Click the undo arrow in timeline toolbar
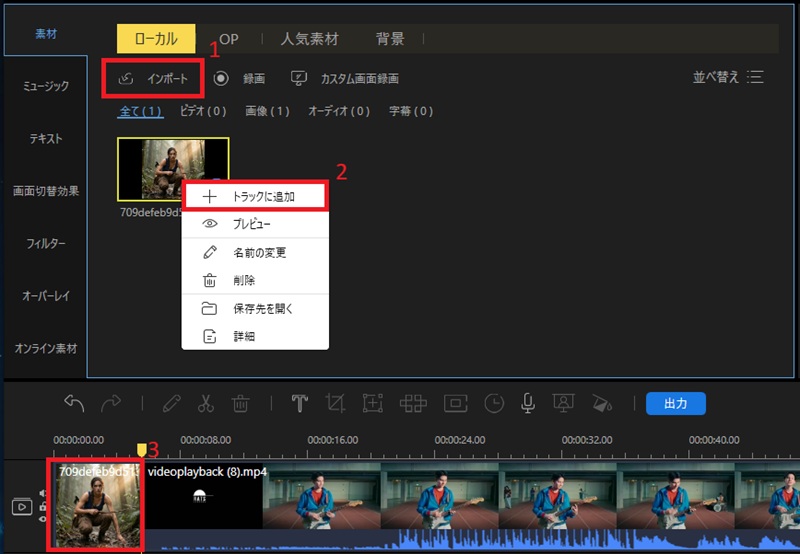The image size is (800, 554). 74,403
